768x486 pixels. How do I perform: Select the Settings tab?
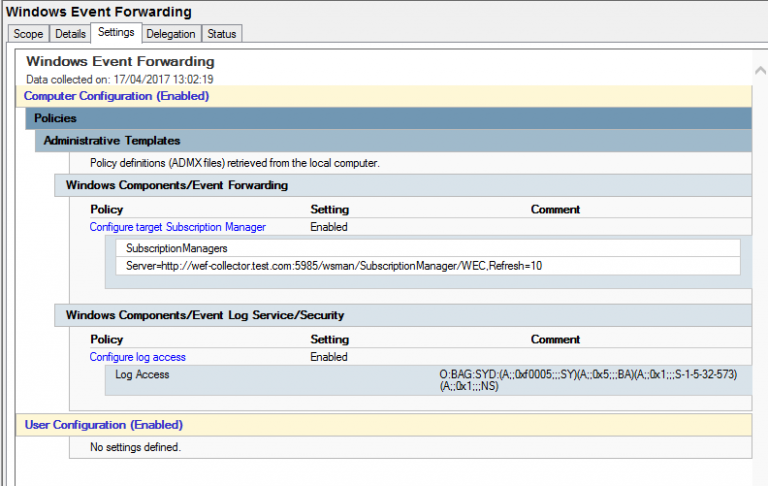[116, 32]
